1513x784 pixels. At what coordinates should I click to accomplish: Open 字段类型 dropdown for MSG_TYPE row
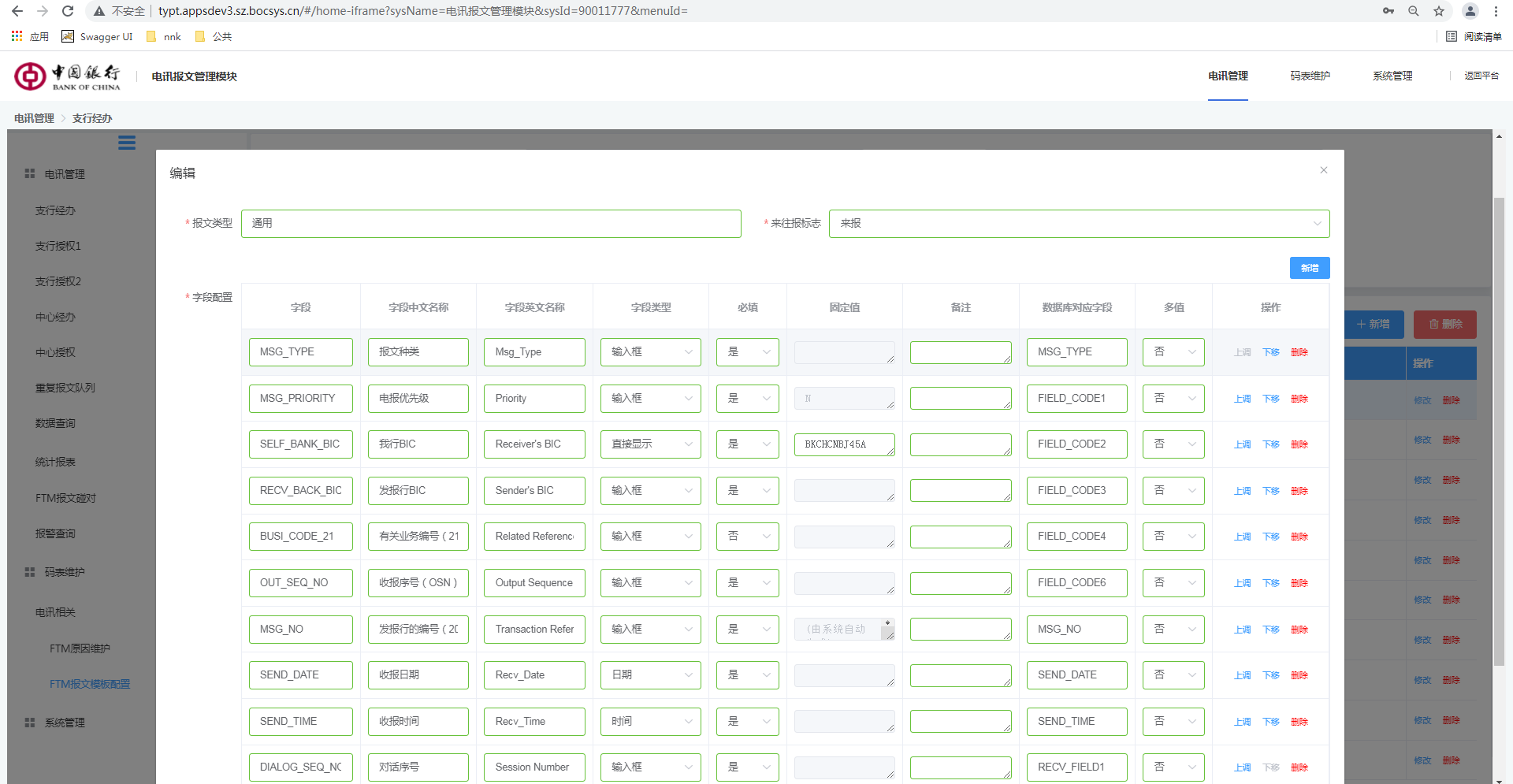pyautogui.click(x=650, y=352)
